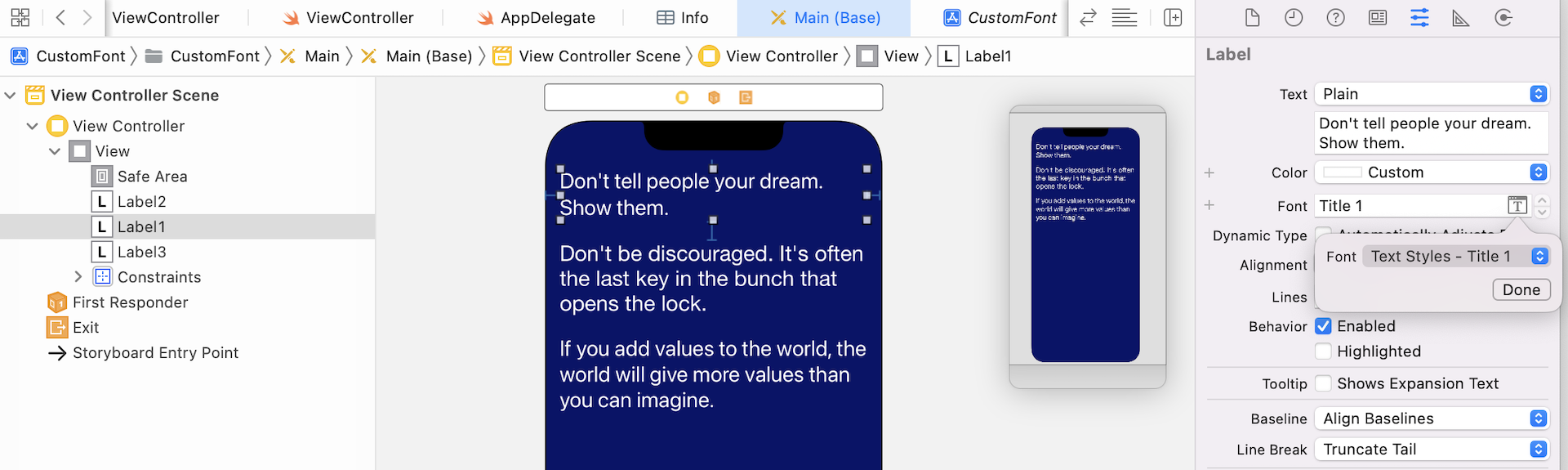Screen dimensions: 1568x470
Task: Switch to the Info tab
Action: (x=683, y=17)
